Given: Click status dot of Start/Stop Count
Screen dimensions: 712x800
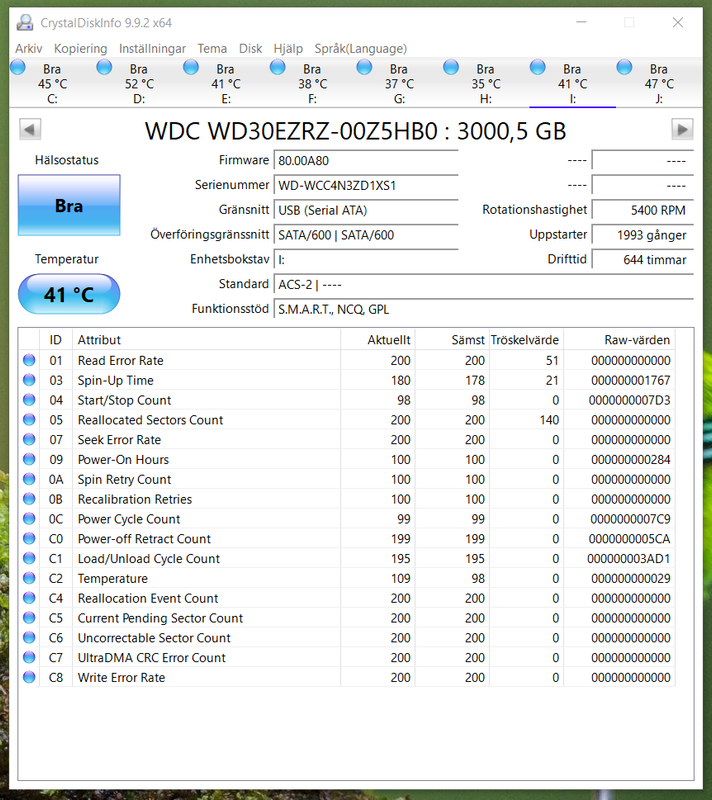Looking at the screenshot, I should pyautogui.click(x=29, y=400).
